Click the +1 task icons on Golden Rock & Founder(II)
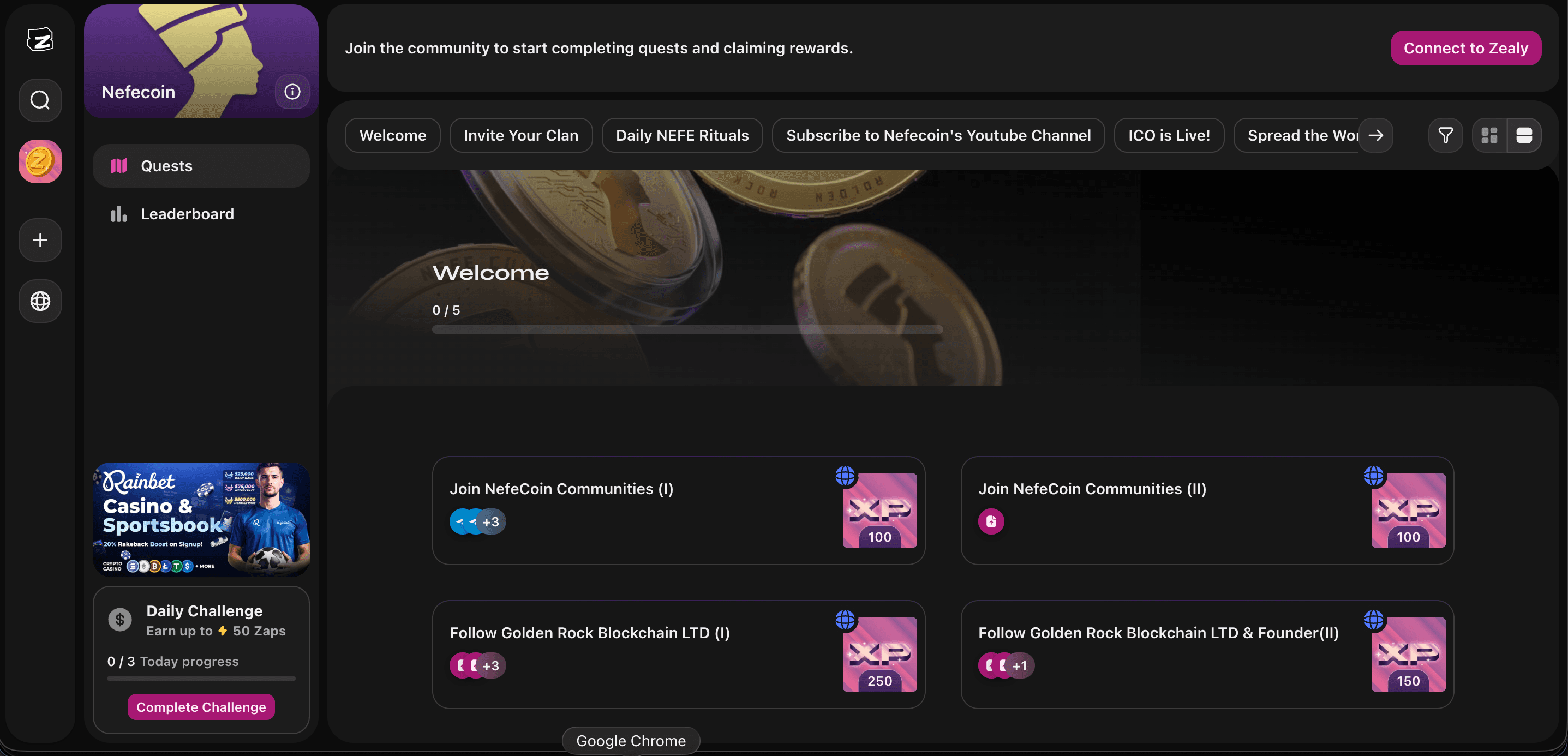This screenshot has height=756, width=1568. (x=1006, y=666)
